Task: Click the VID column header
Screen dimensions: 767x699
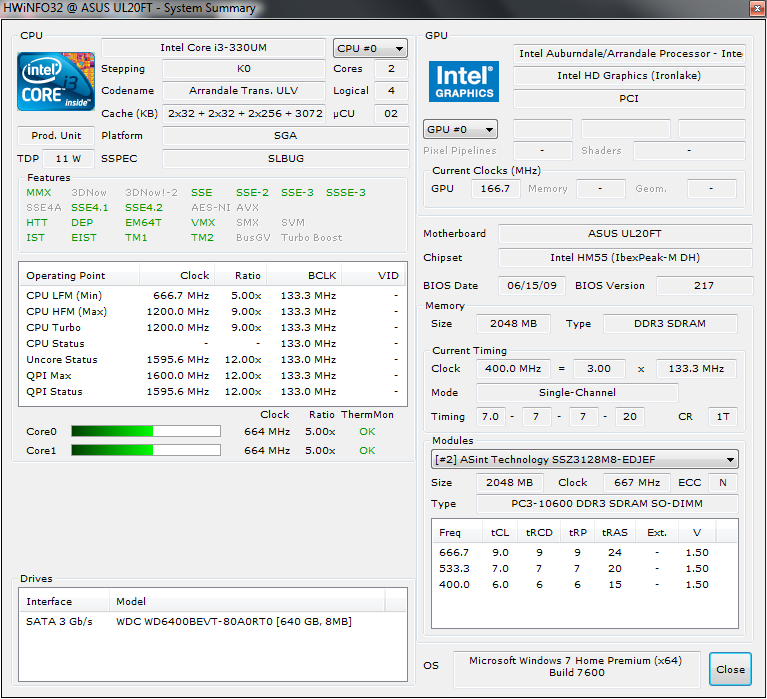Action: coord(374,275)
